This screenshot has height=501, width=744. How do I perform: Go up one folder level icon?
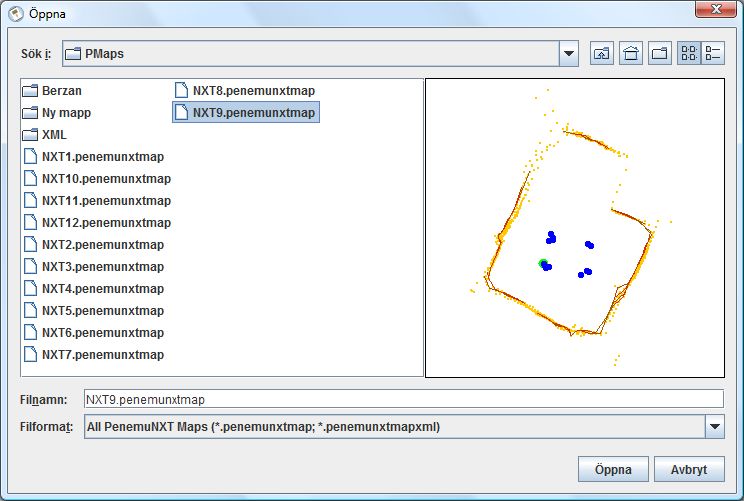click(602, 53)
